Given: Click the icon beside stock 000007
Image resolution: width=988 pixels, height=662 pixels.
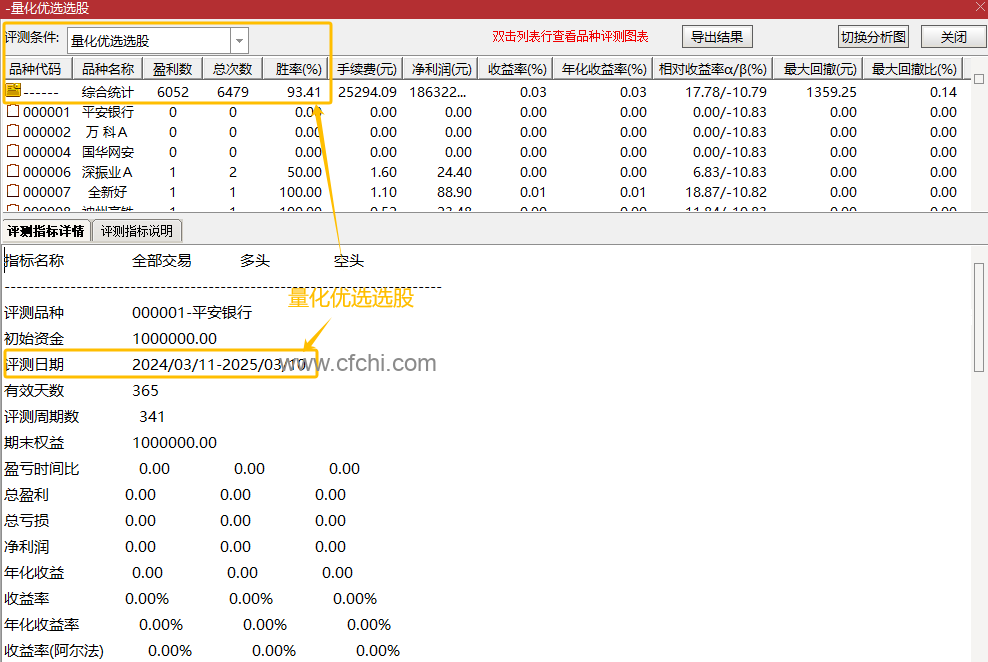Looking at the screenshot, I should pyautogui.click(x=13, y=191).
